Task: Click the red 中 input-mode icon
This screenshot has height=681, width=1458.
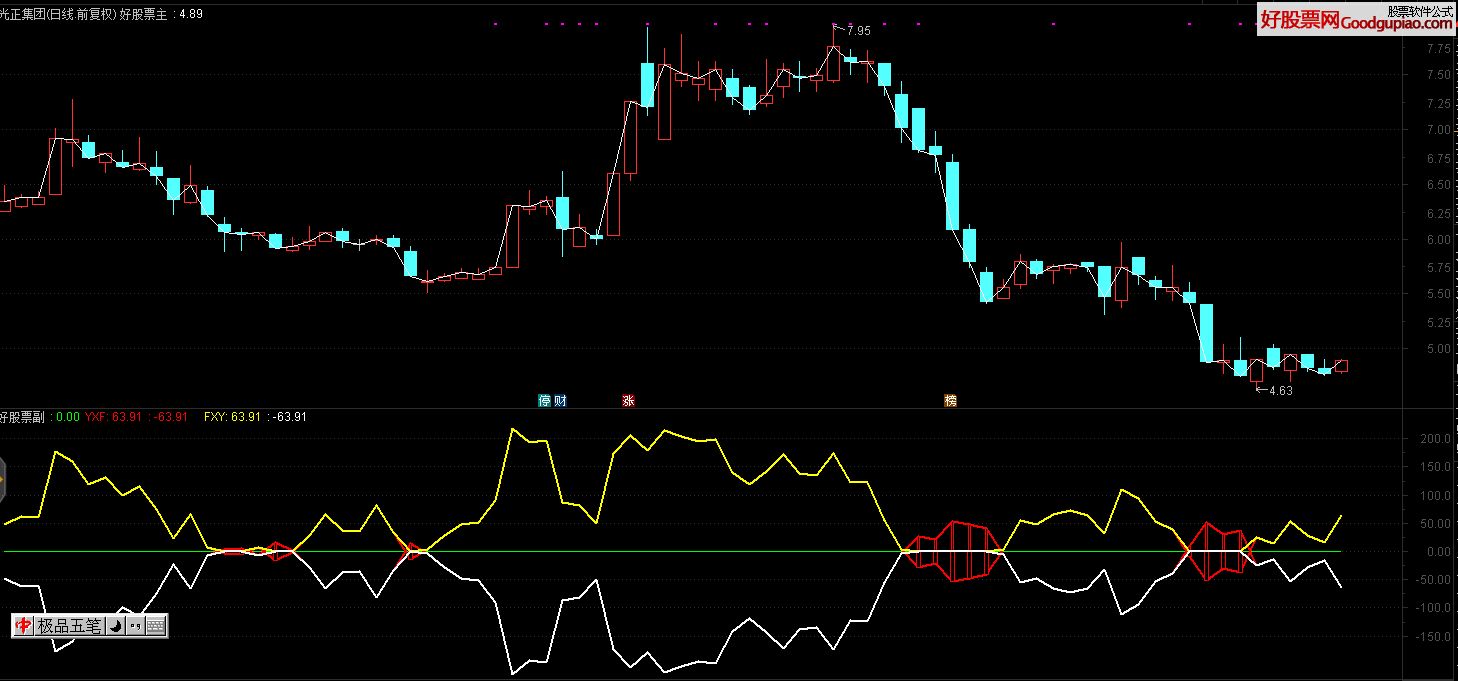Action: (23, 626)
